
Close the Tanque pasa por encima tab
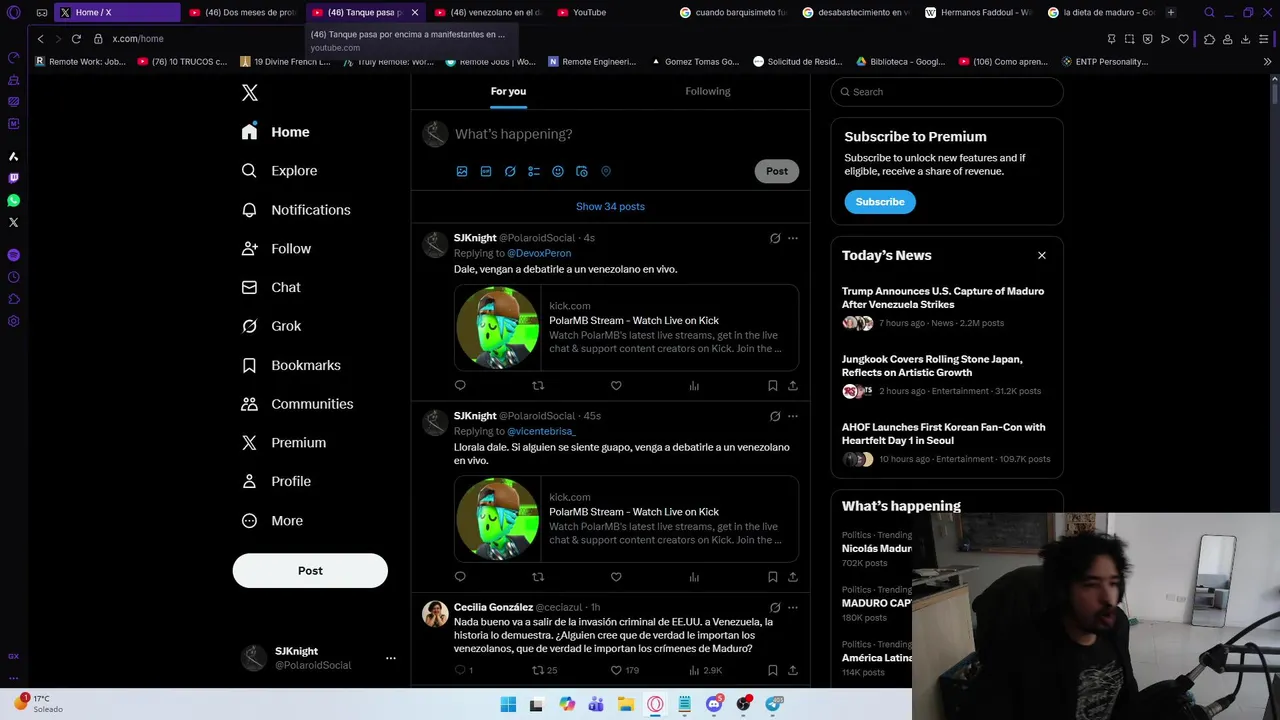pos(415,12)
